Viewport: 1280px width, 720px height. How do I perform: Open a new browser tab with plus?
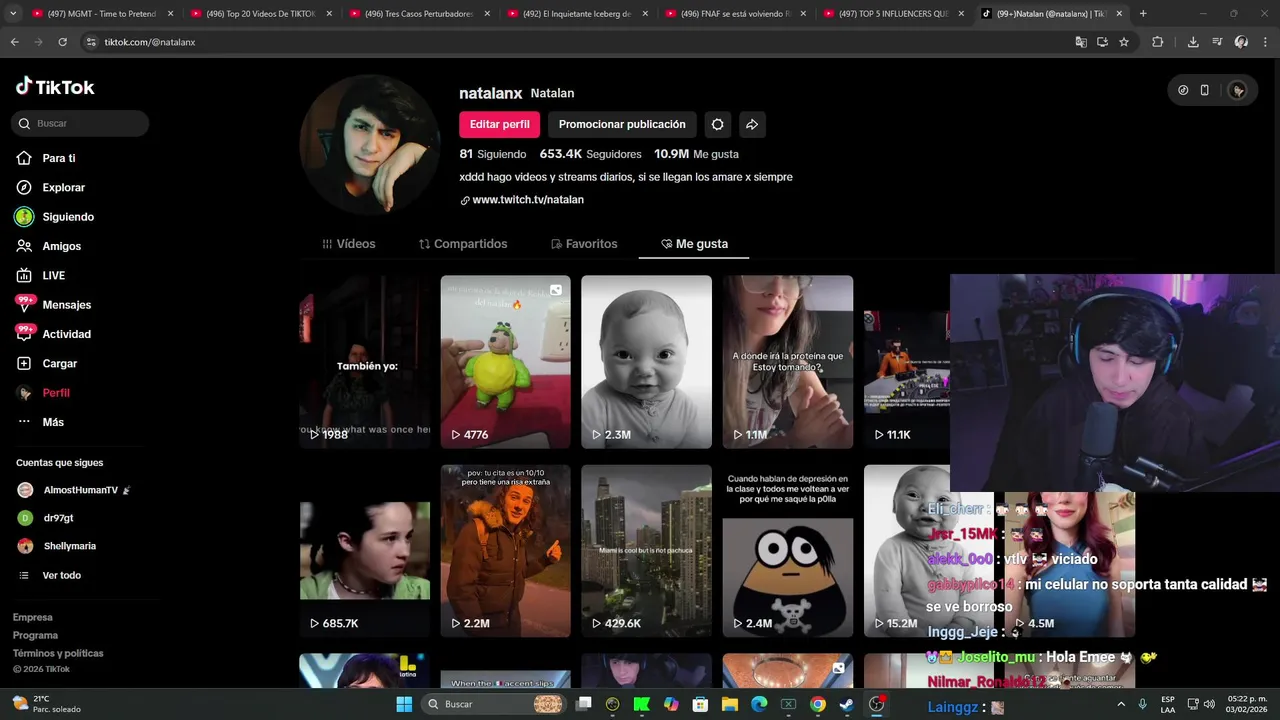pyautogui.click(x=1143, y=14)
